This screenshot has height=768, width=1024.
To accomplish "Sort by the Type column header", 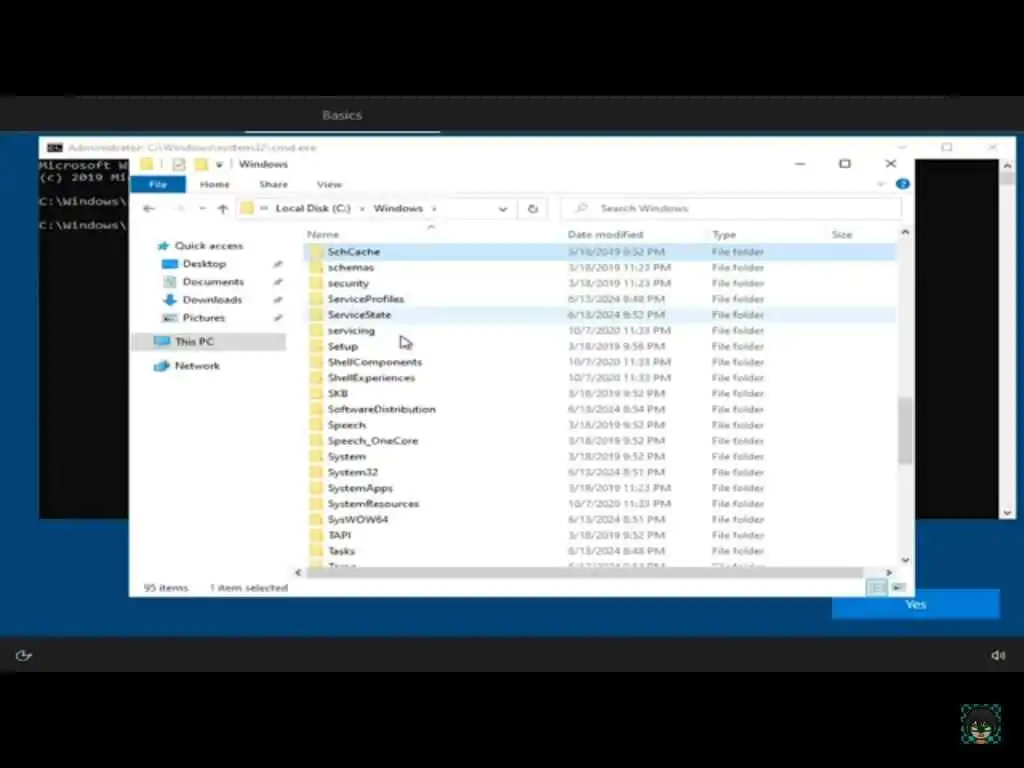I will (x=724, y=234).
